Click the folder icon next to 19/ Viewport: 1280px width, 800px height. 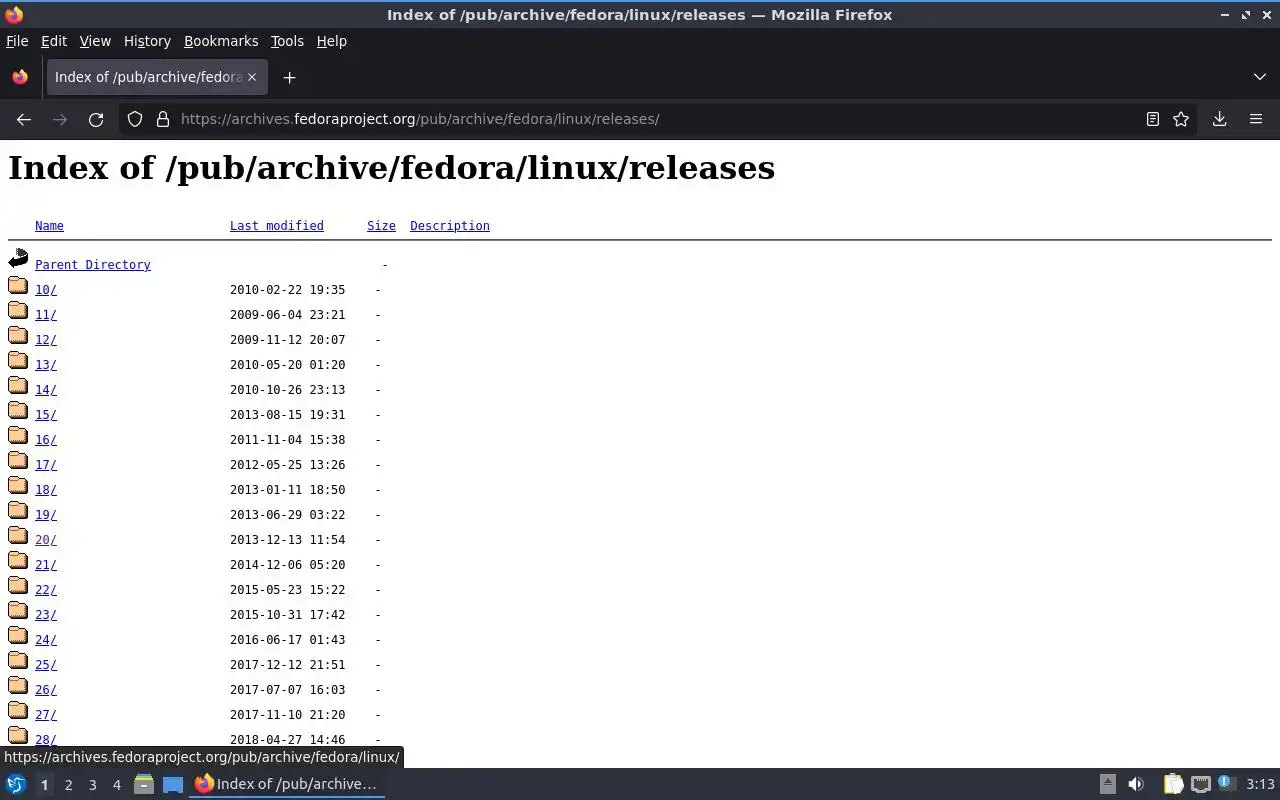click(x=18, y=511)
